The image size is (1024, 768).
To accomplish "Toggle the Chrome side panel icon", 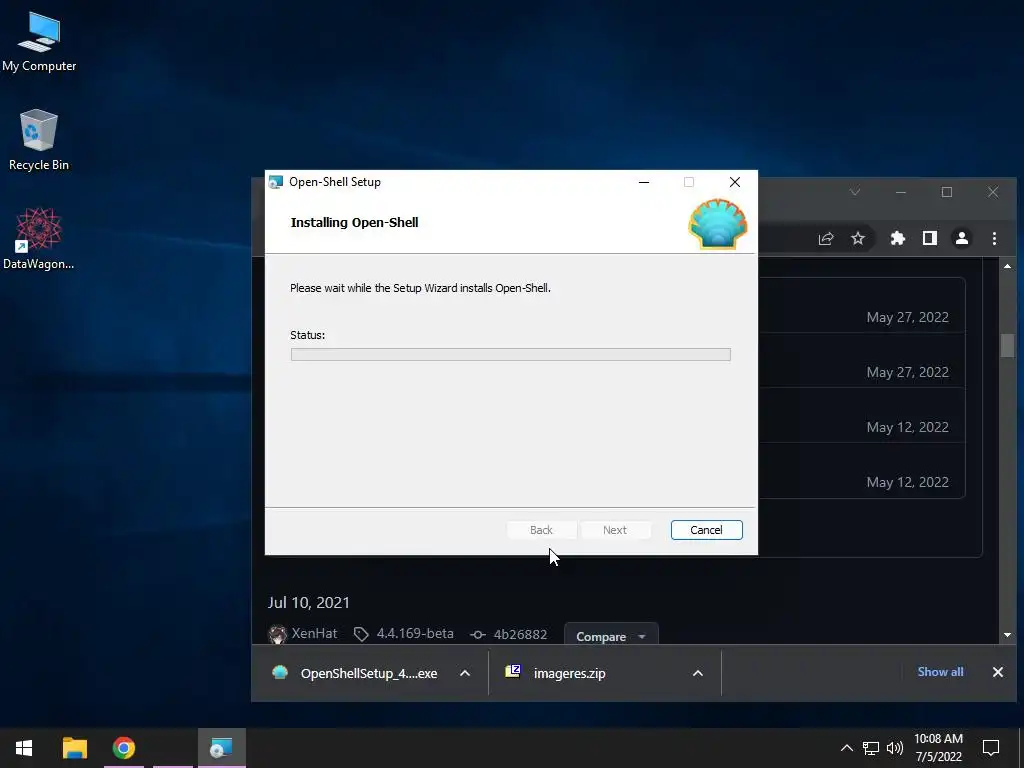I will (x=930, y=238).
